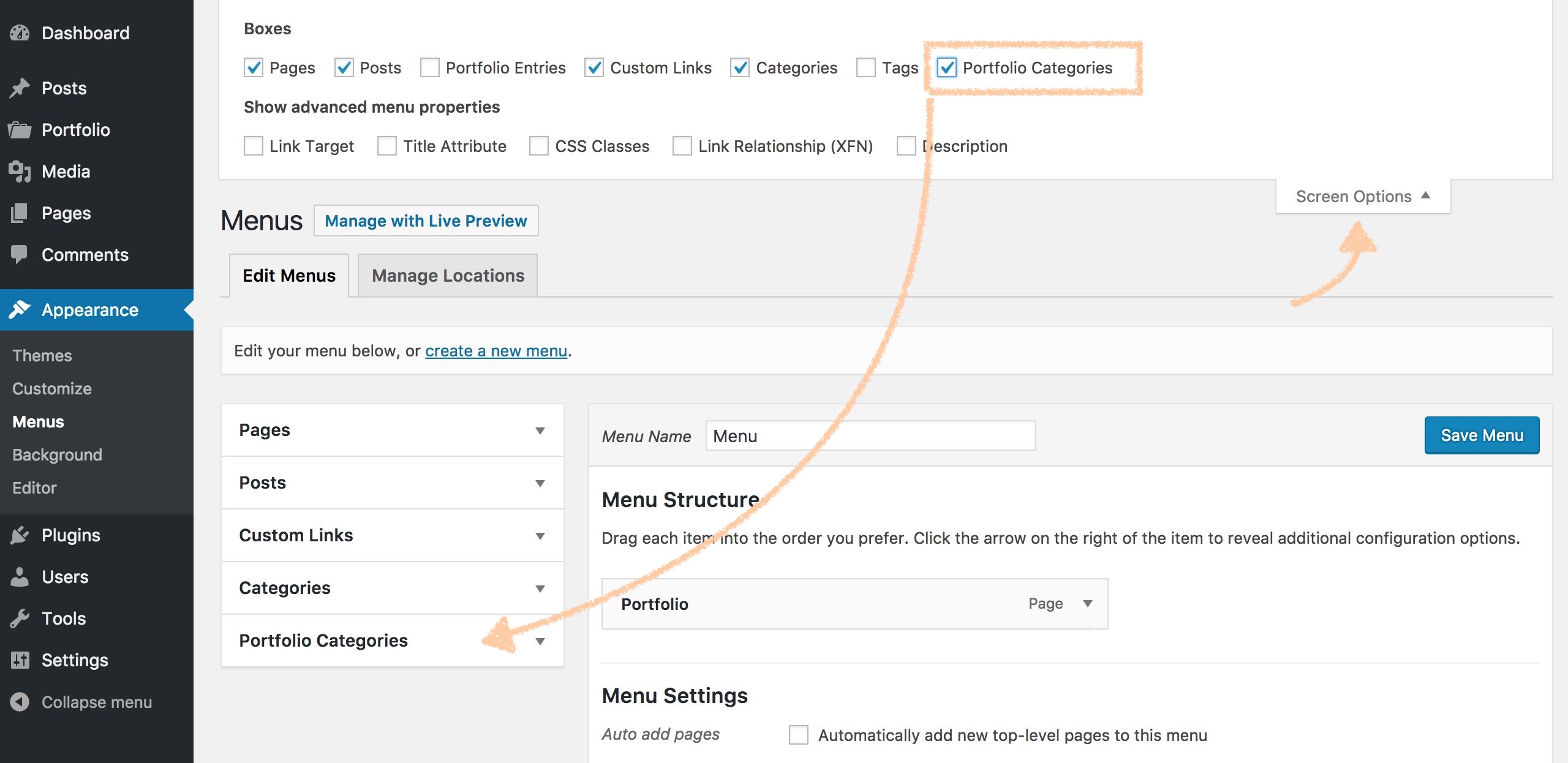Click the Appearance paintbrush icon
1568x763 pixels.
[20, 310]
